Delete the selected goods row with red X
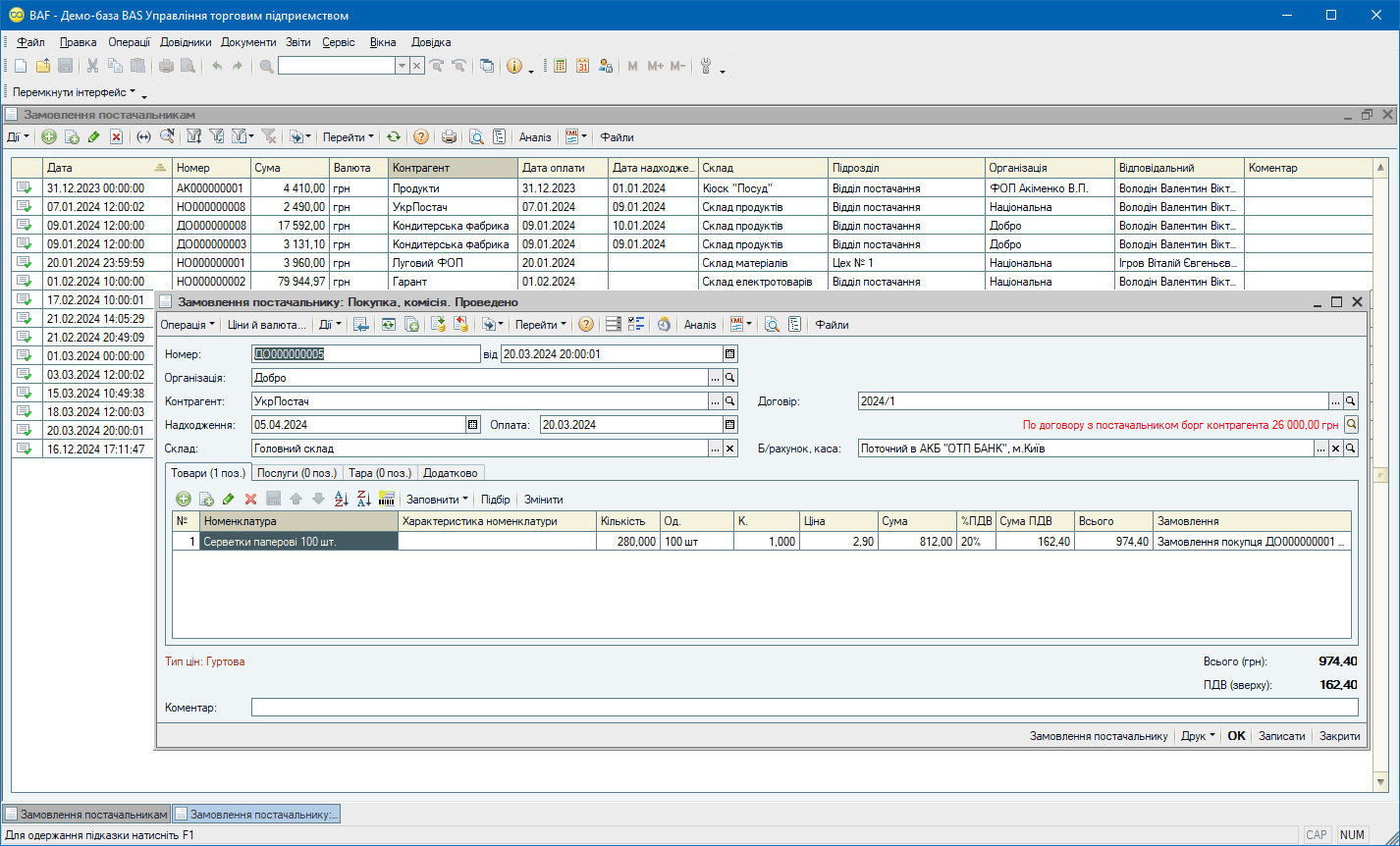The width and height of the screenshot is (1400, 846). [x=250, y=499]
